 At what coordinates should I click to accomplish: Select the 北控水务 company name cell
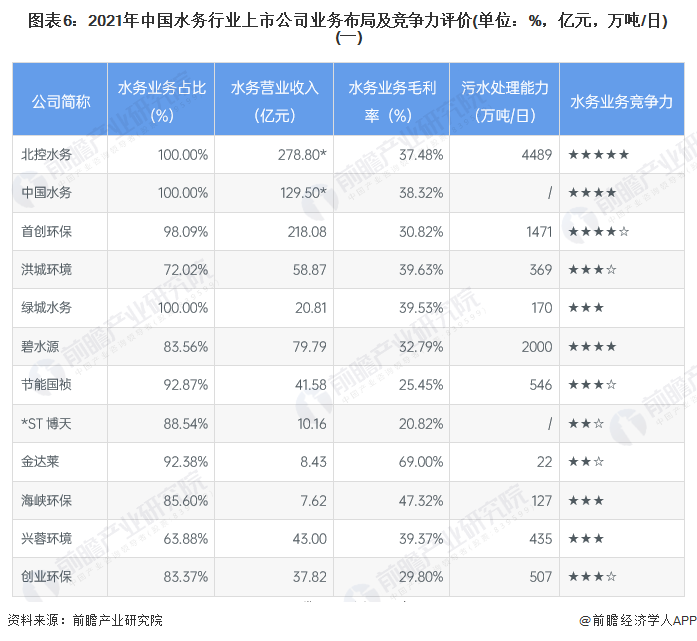tap(47, 155)
